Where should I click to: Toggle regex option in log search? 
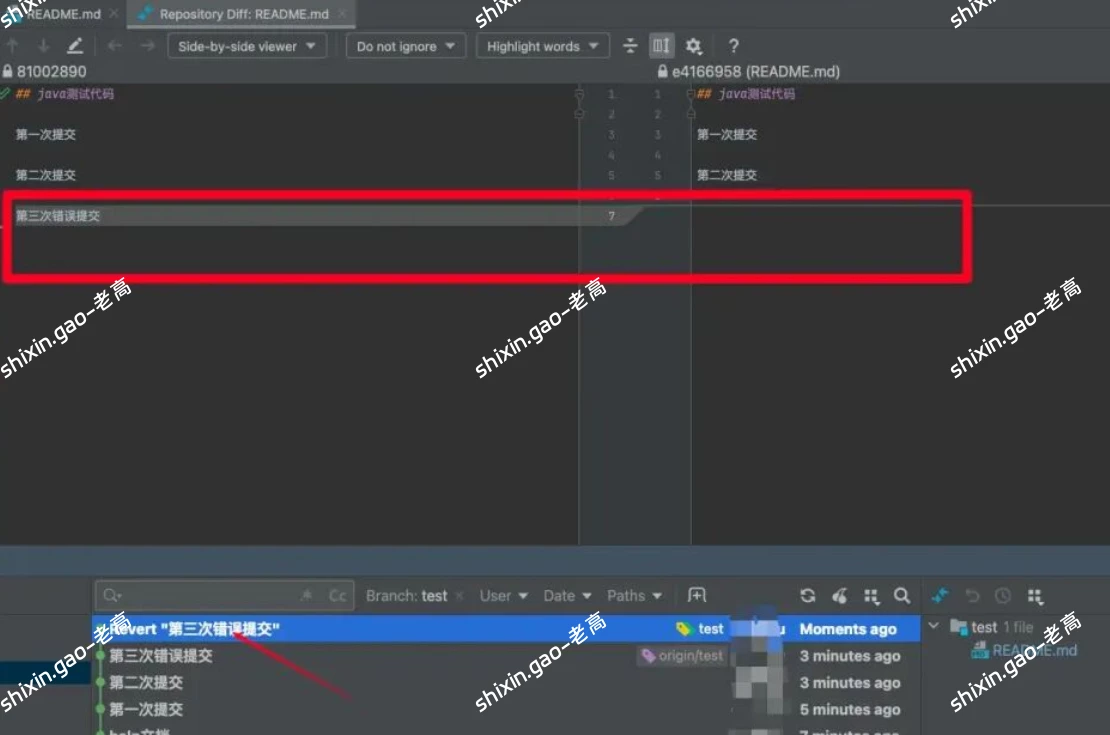[307, 596]
